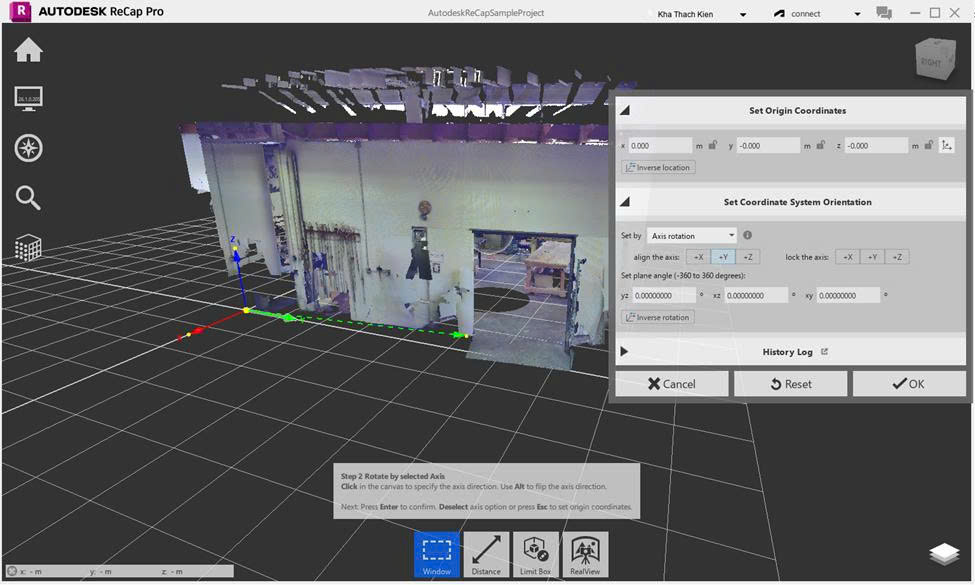The image size is (975, 585).
Task: Collapse the Set Coordinate System Orientation section
Action: pyautogui.click(x=625, y=202)
